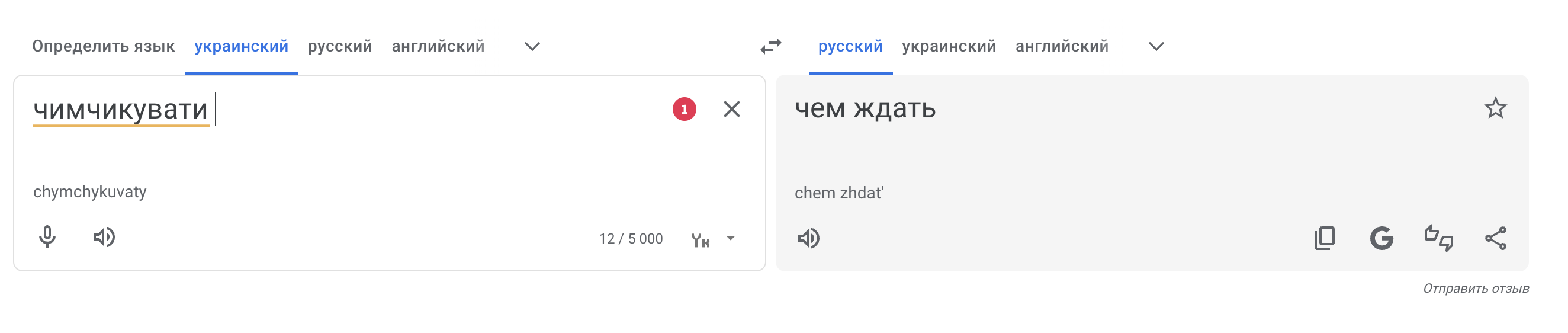
Task: Swap source and target languages
Action: pos(770,46)
